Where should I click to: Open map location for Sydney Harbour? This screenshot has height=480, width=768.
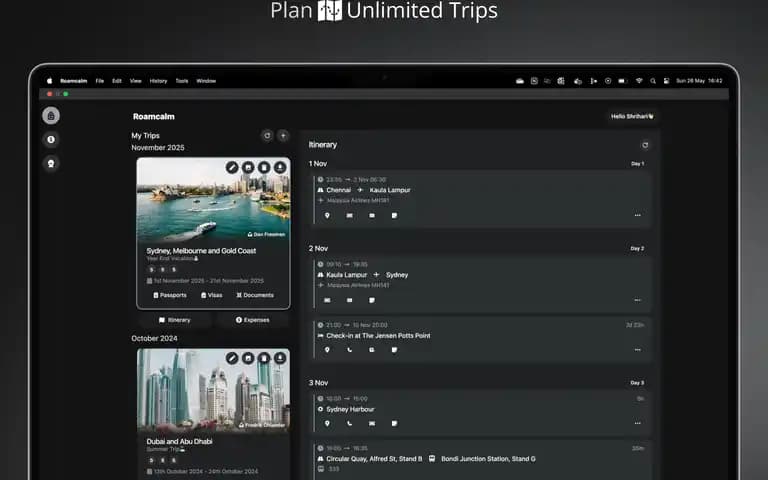click(x=327, y=423)
